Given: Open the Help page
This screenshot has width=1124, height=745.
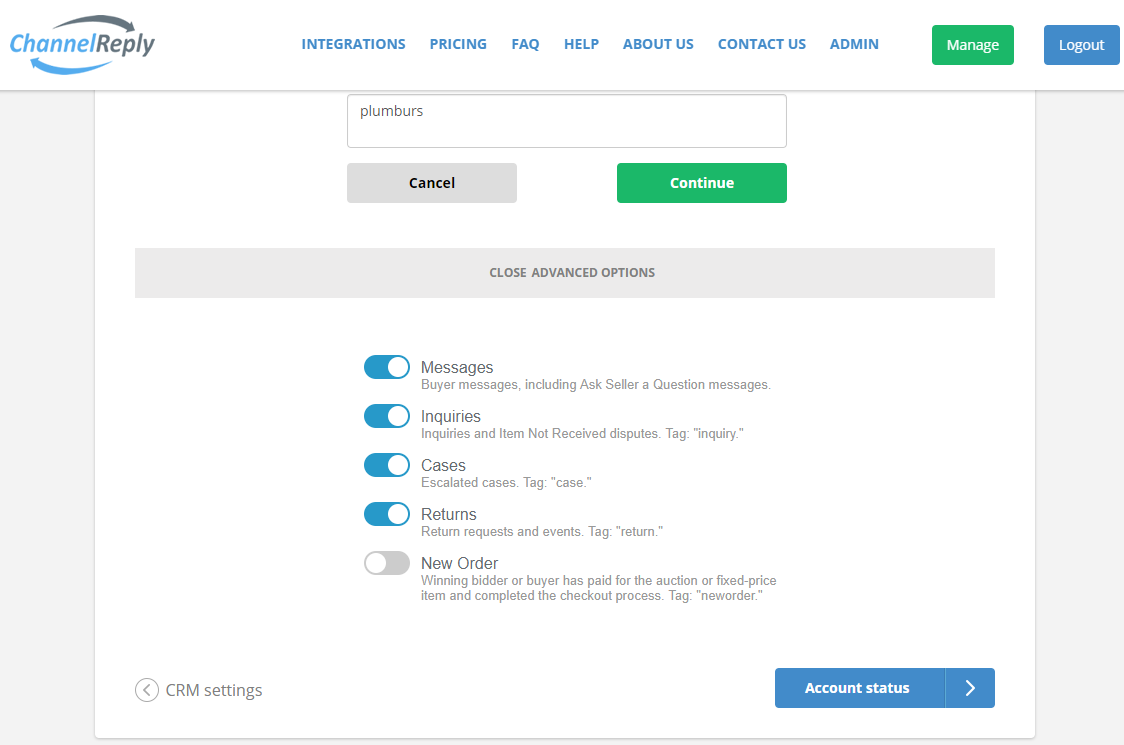Looking at the screenshot, I should click(x=581, y=44).
